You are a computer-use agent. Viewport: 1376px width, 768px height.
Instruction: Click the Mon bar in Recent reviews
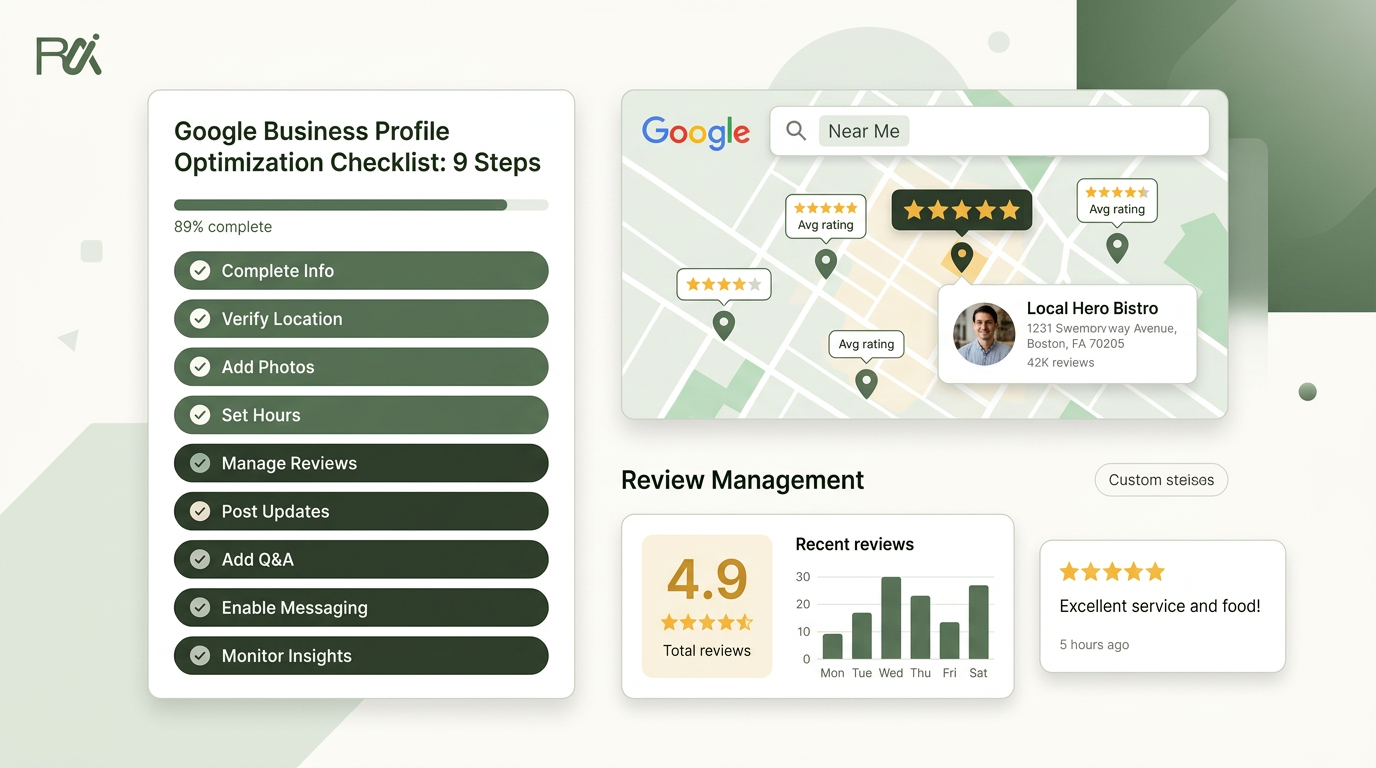(x=832, y=646)
